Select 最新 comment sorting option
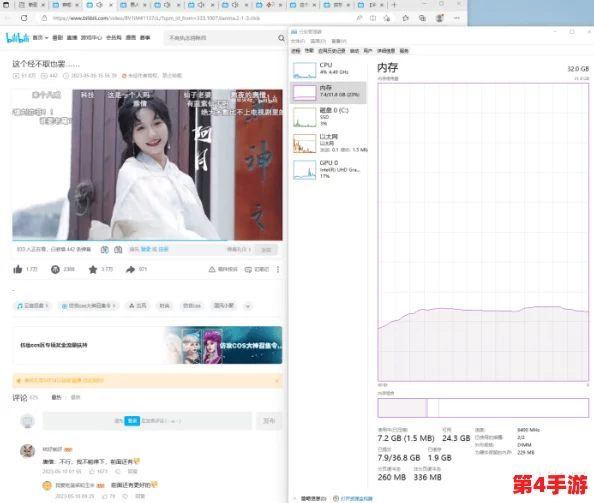 point(75,397)
